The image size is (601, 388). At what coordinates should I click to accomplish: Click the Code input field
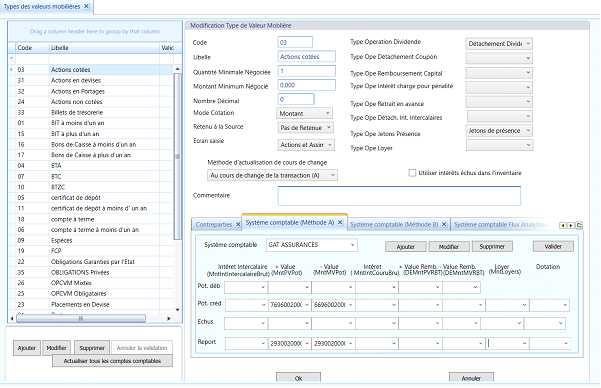click(295, 42)
